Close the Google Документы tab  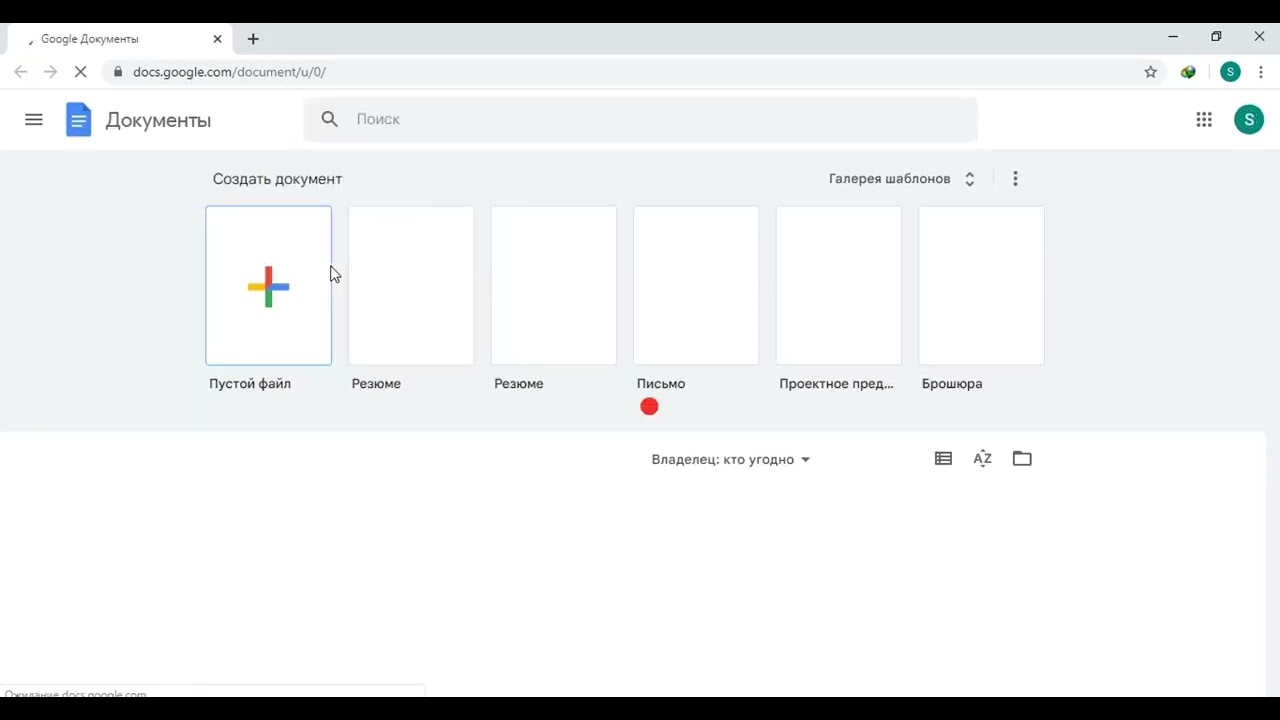[217, 39]
